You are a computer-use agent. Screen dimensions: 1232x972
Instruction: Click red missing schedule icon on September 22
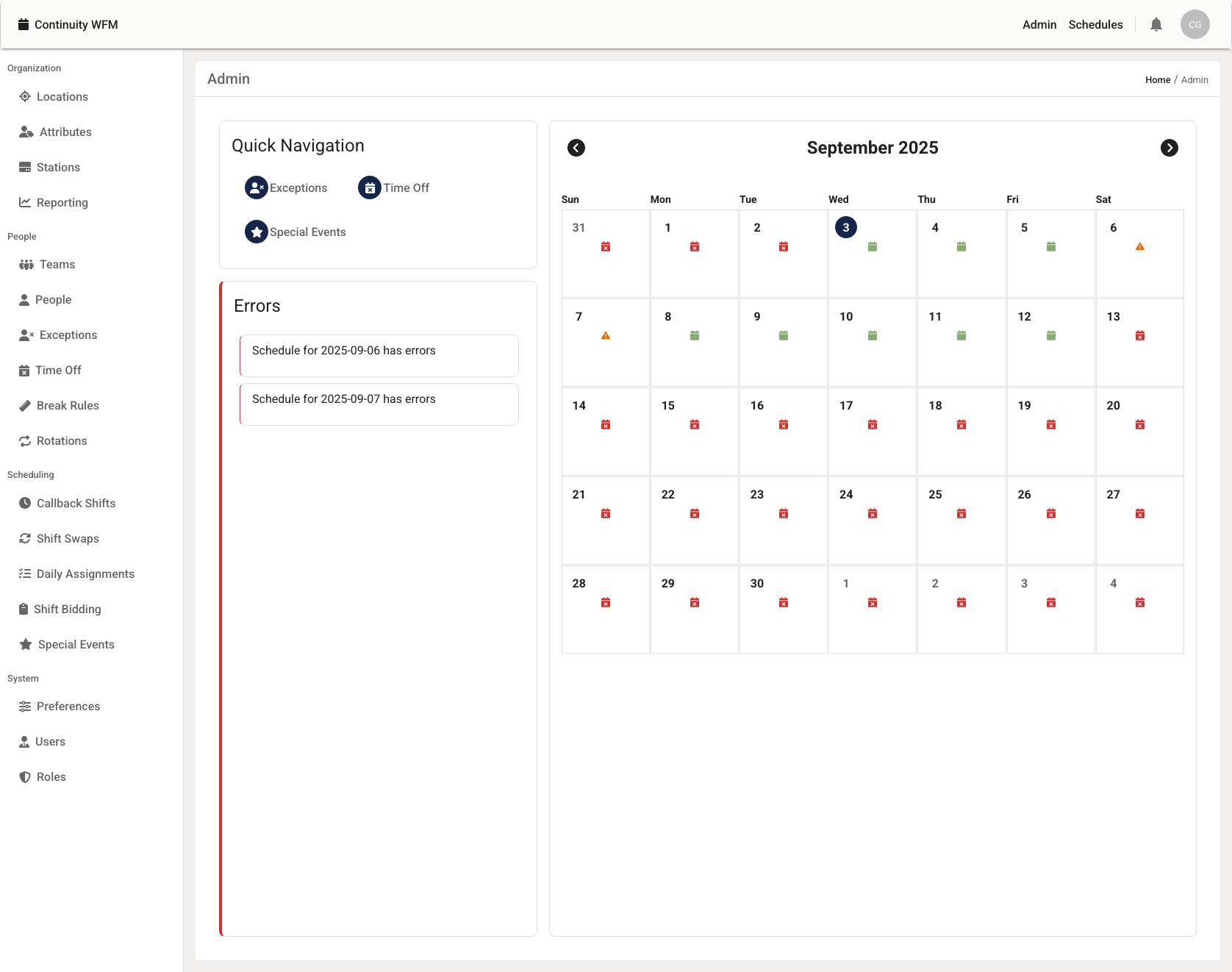point(695,513)
